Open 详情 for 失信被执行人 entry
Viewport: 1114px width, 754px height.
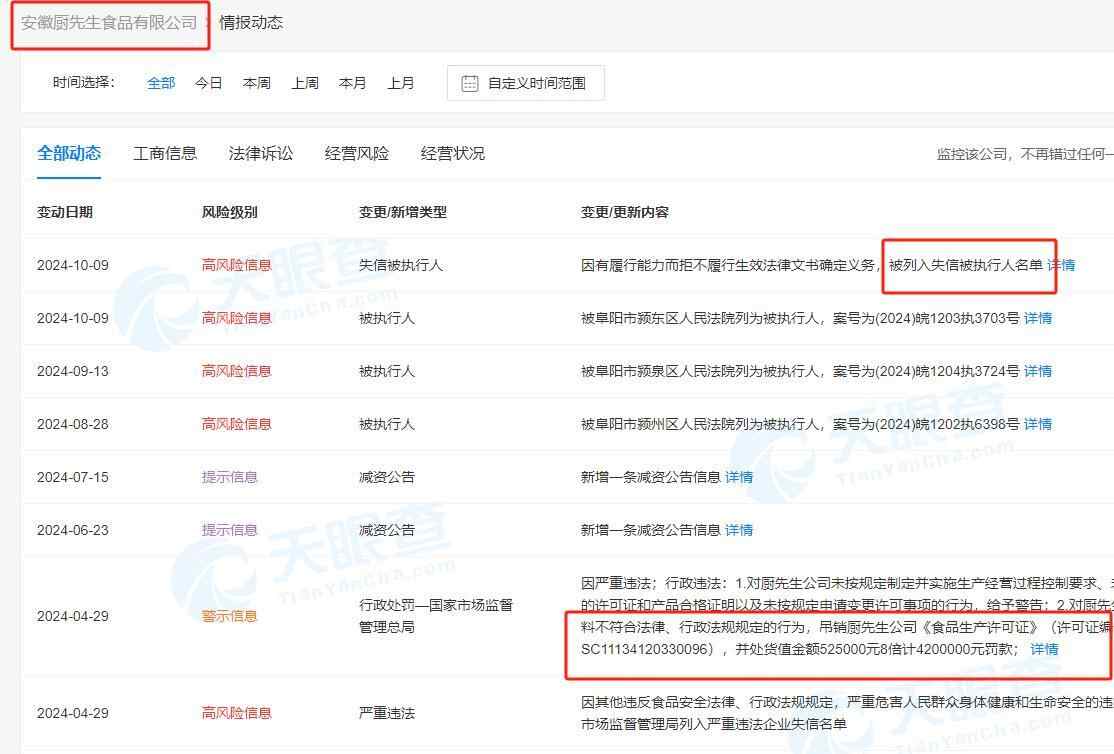click(x=1061, y=265)
